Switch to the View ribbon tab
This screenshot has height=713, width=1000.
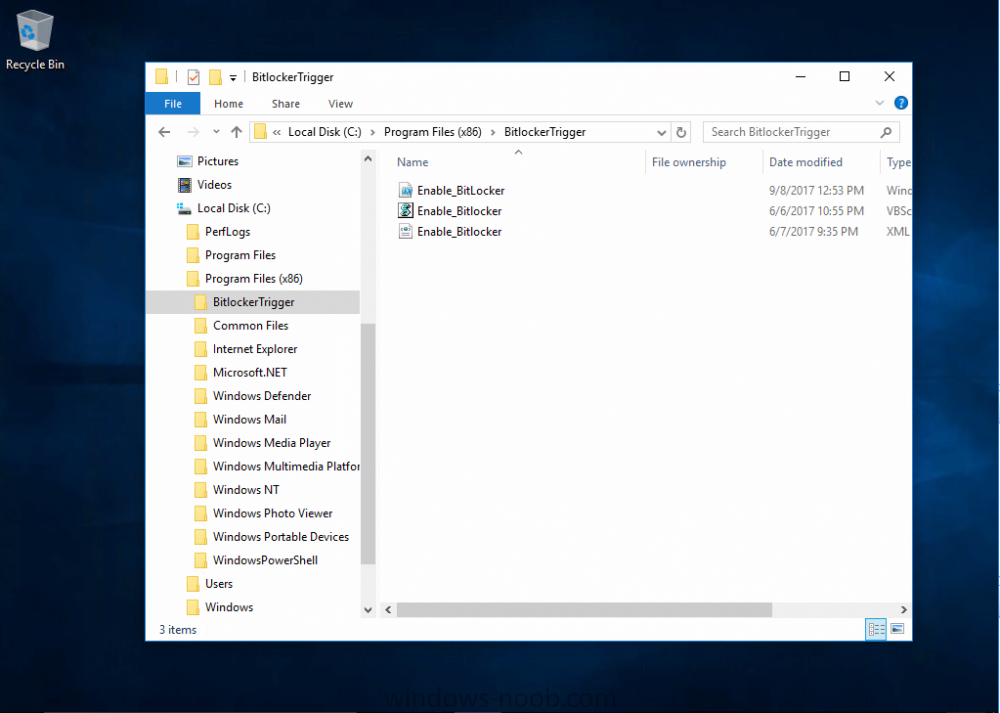pos(340,103)
